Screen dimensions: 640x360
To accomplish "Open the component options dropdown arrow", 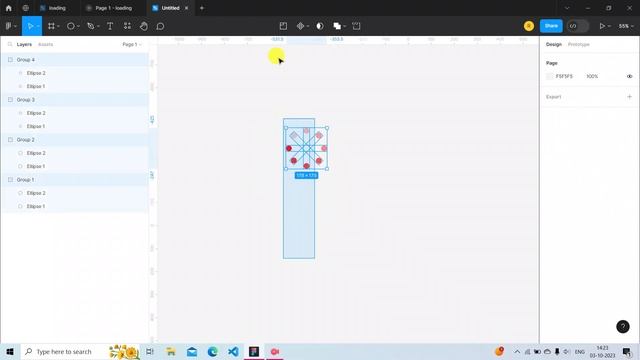I will pyautogui.click(x=308, y=26).
